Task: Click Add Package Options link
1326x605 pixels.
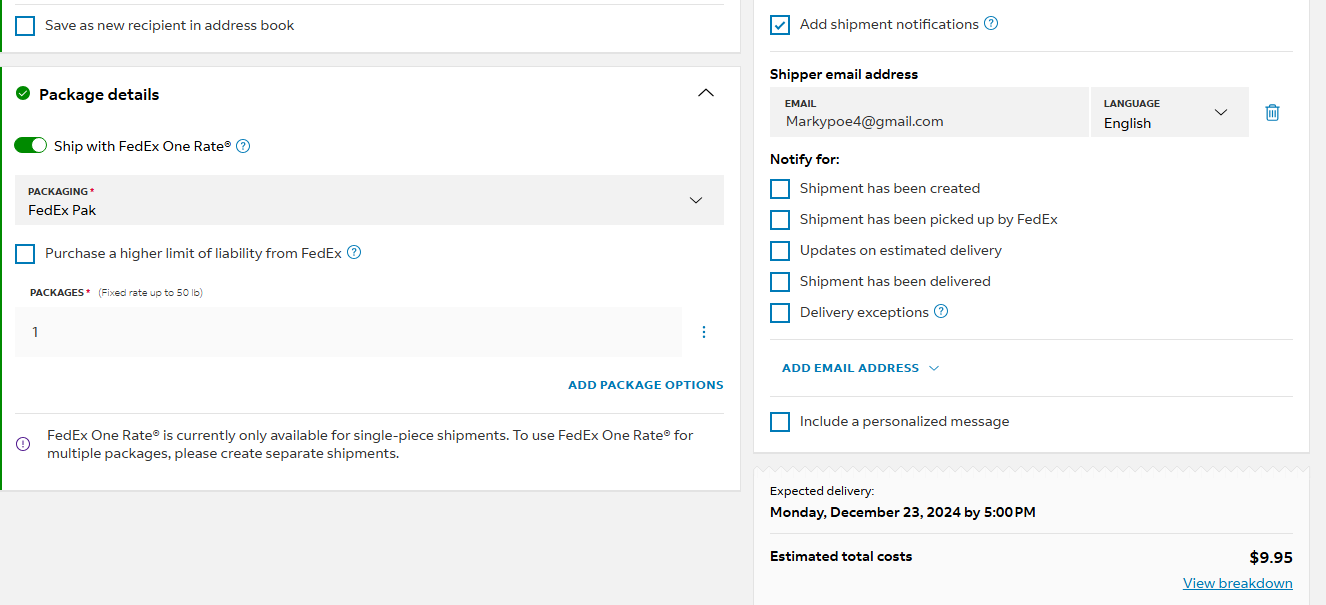Action: pos(646,385)
